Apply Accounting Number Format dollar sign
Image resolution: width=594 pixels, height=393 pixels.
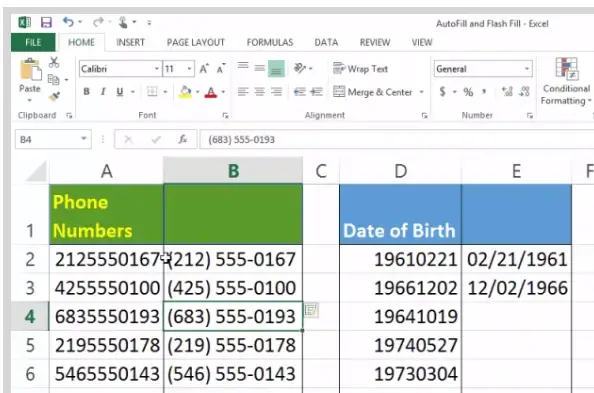click(442, 92)
